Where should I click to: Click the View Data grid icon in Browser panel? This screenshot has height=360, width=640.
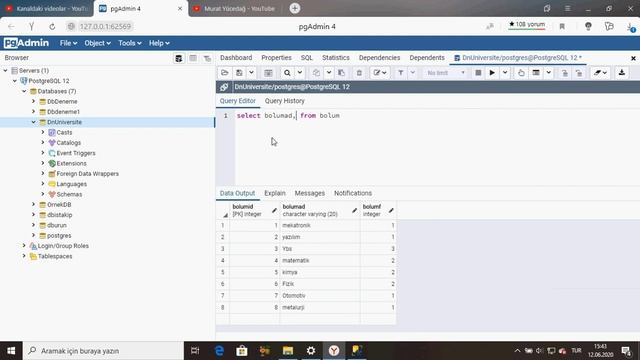[x=193, y=58]
